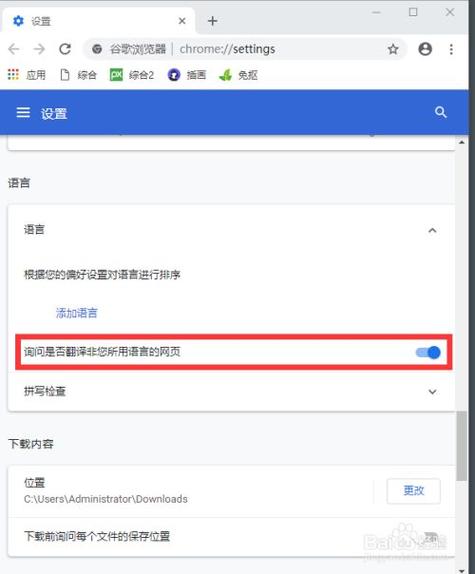The image size is (475, 574).
Task: Open the hamburger menu in Settings header
Action: pyautogui.click(x=23, y=113)
